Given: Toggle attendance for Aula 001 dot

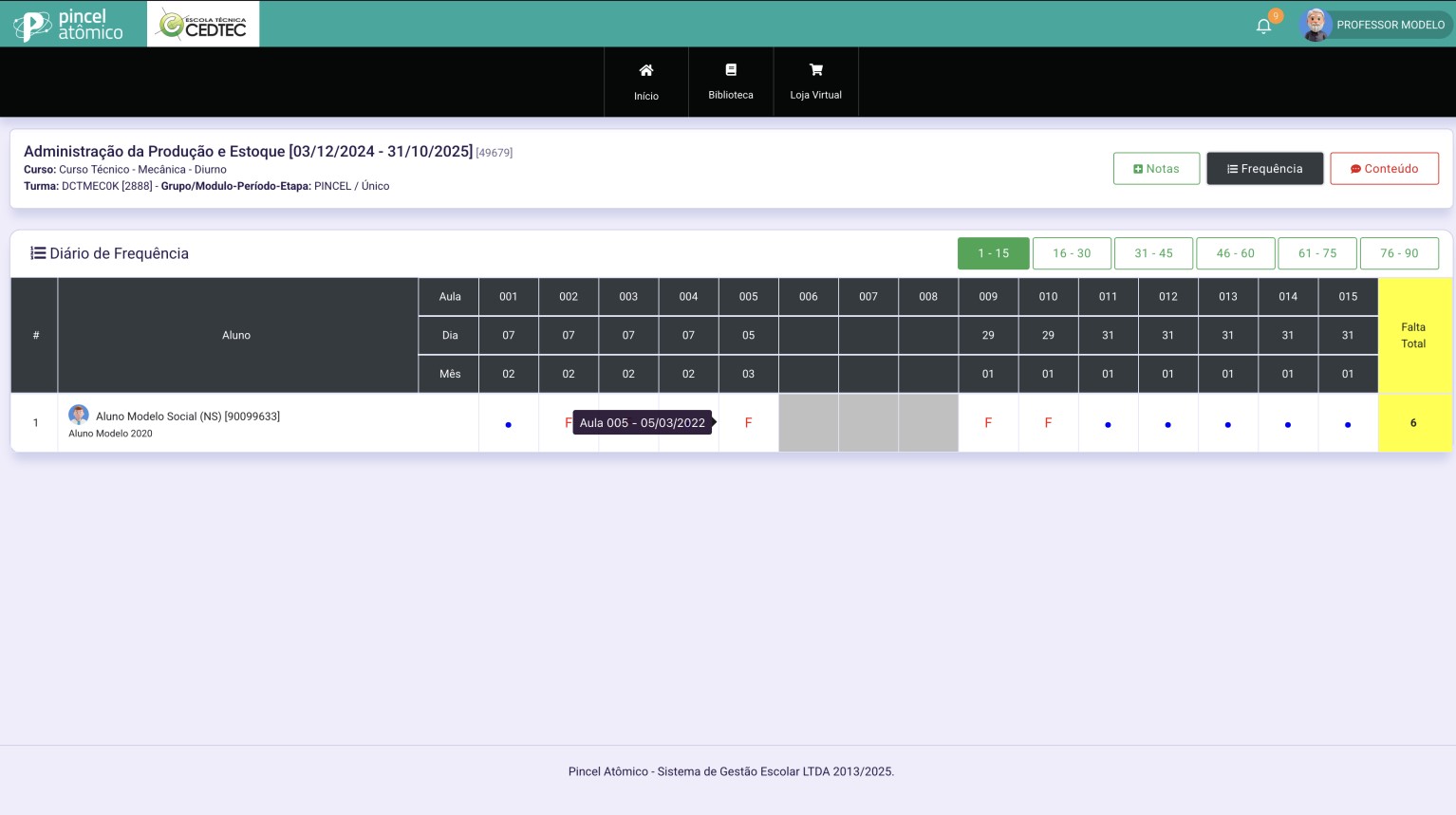Looking at the screenshot, I should (x=509, y=424).
